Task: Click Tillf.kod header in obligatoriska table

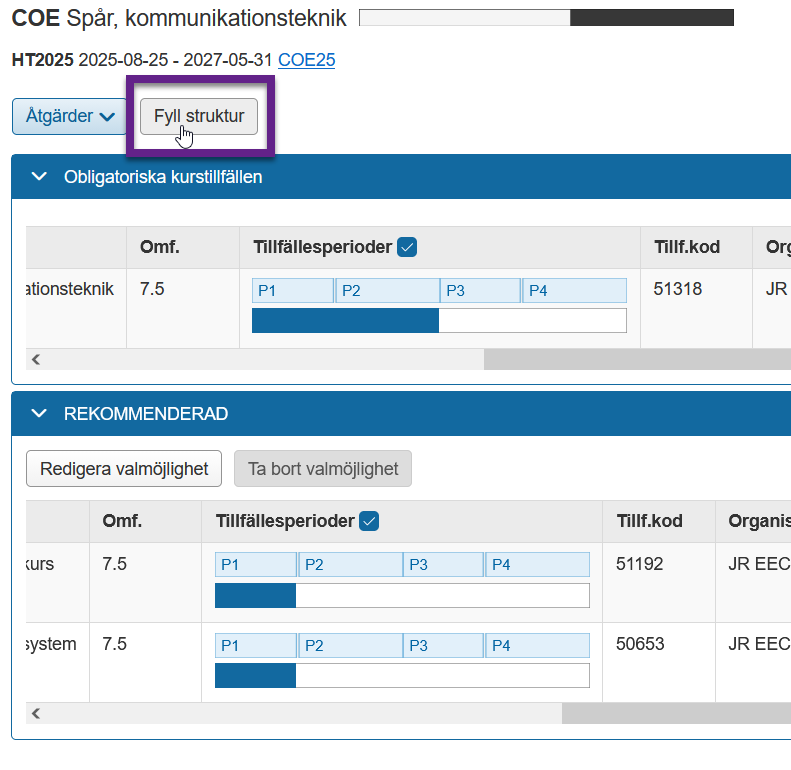Action: point(687,247)
